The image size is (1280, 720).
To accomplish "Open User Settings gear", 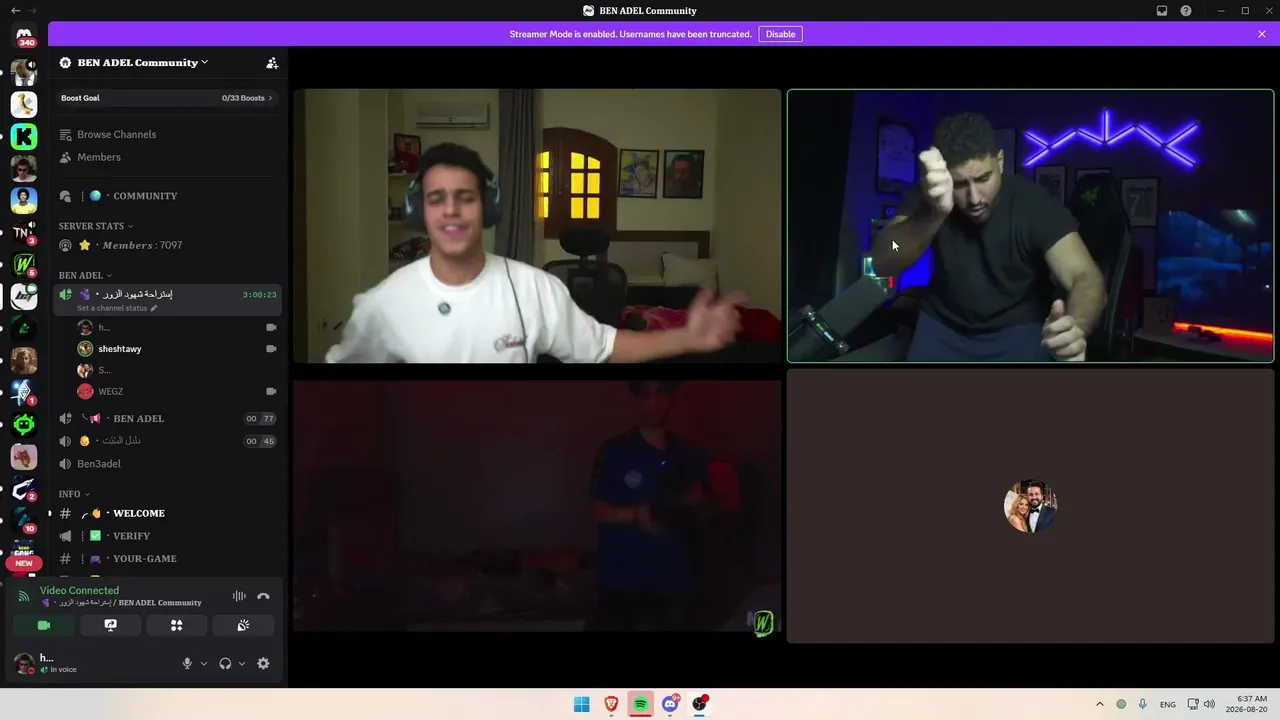I will 263,663.
